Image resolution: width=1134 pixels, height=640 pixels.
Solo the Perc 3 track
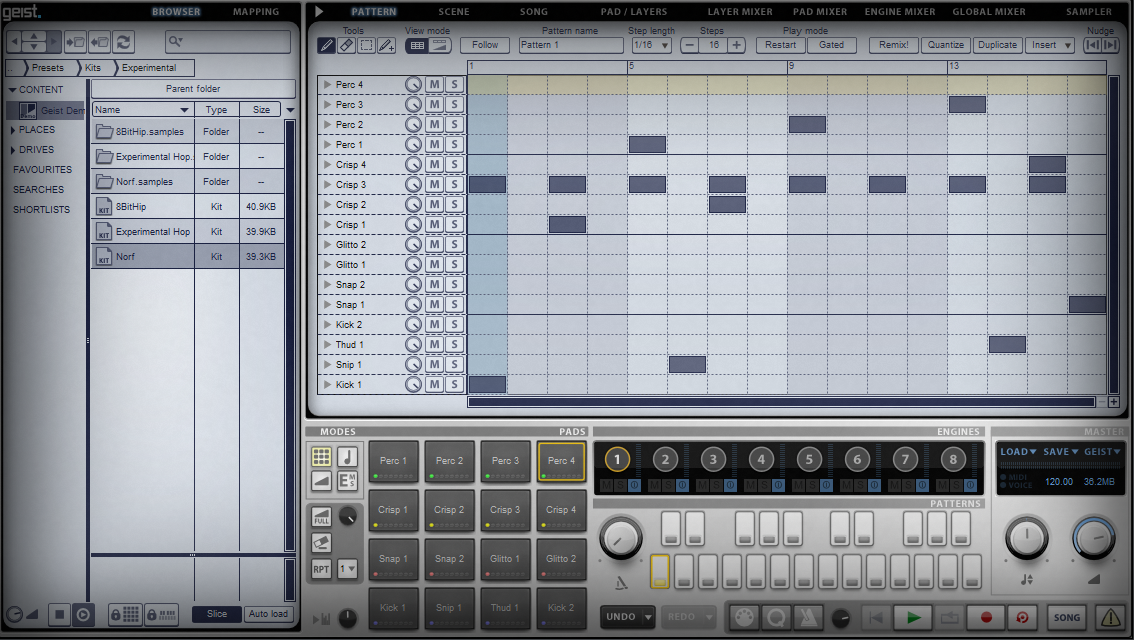point(454,105)
